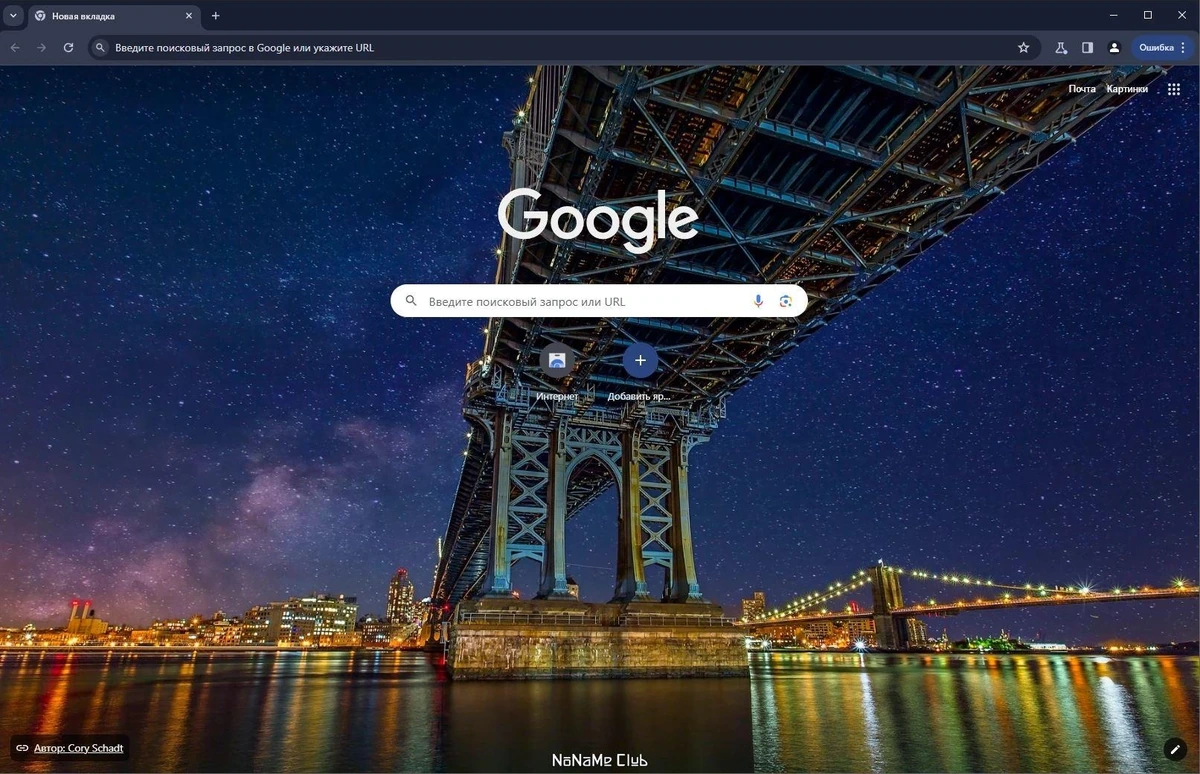Open the Google apps grid
The height and width of the screenshot is (774, 1200).
(1174, 89)
